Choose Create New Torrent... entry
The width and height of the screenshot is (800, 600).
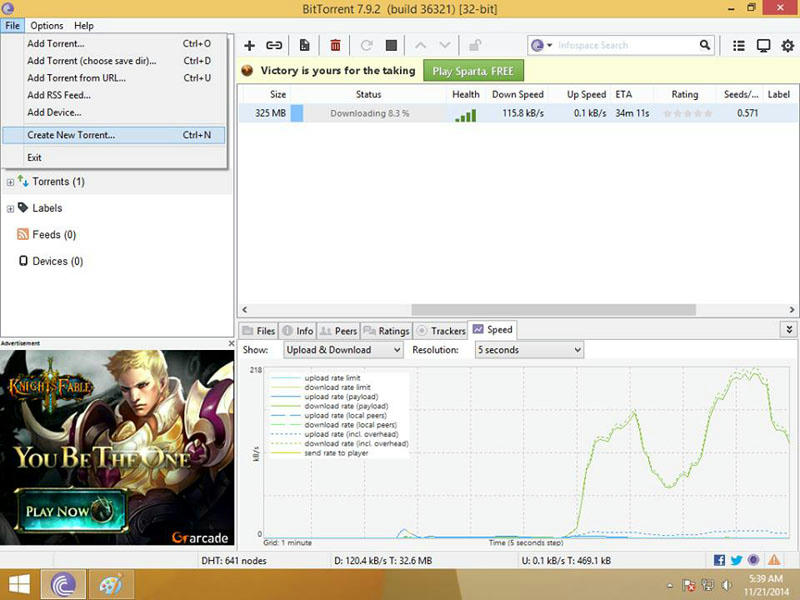[114, 135]
